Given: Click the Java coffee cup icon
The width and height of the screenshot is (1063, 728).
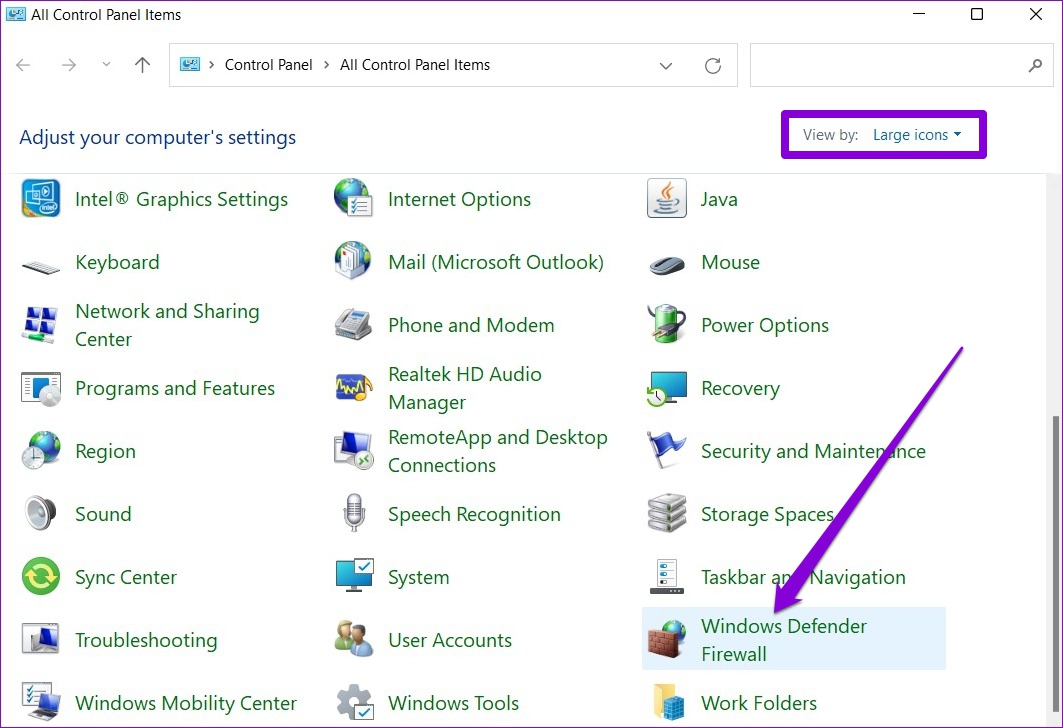Looking at the screenshot, I should tap(667, 199).
